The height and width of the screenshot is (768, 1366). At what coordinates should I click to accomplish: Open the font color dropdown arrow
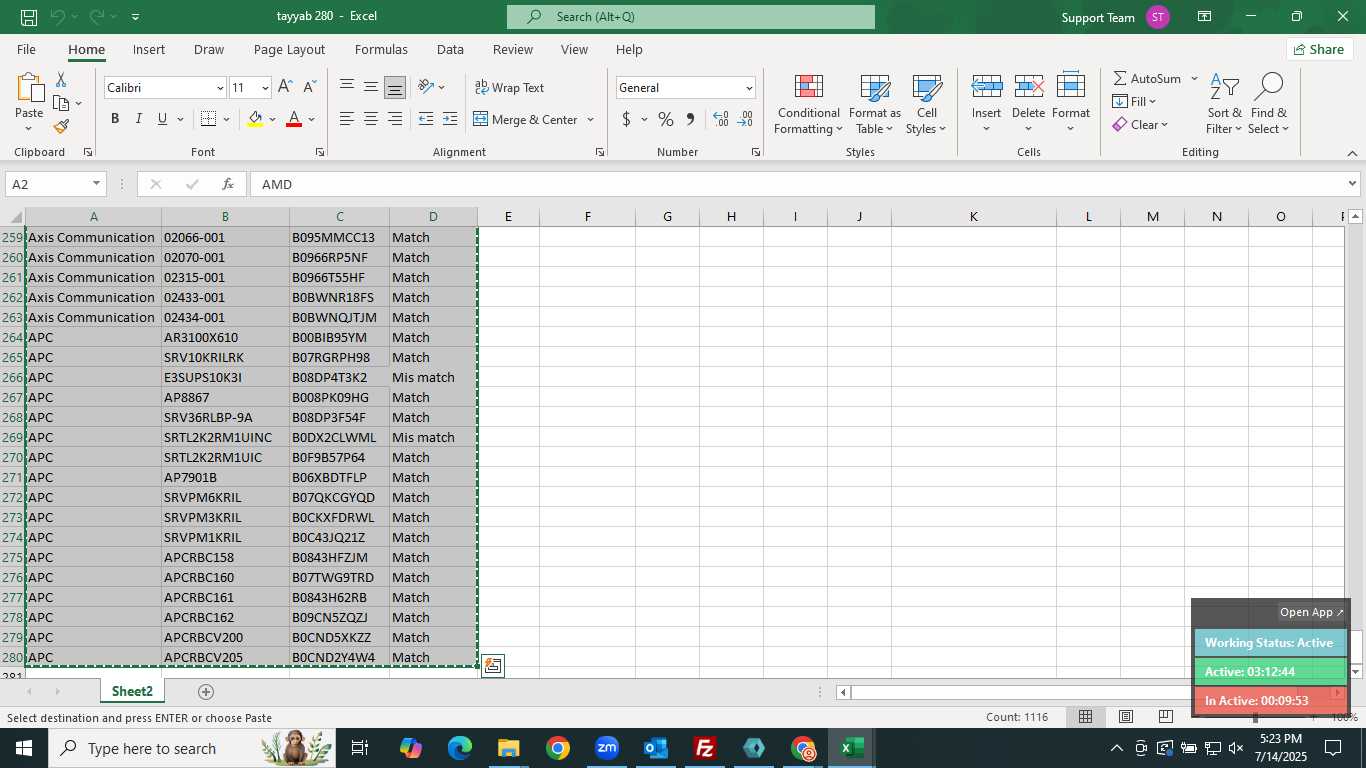tap(312, 120)
